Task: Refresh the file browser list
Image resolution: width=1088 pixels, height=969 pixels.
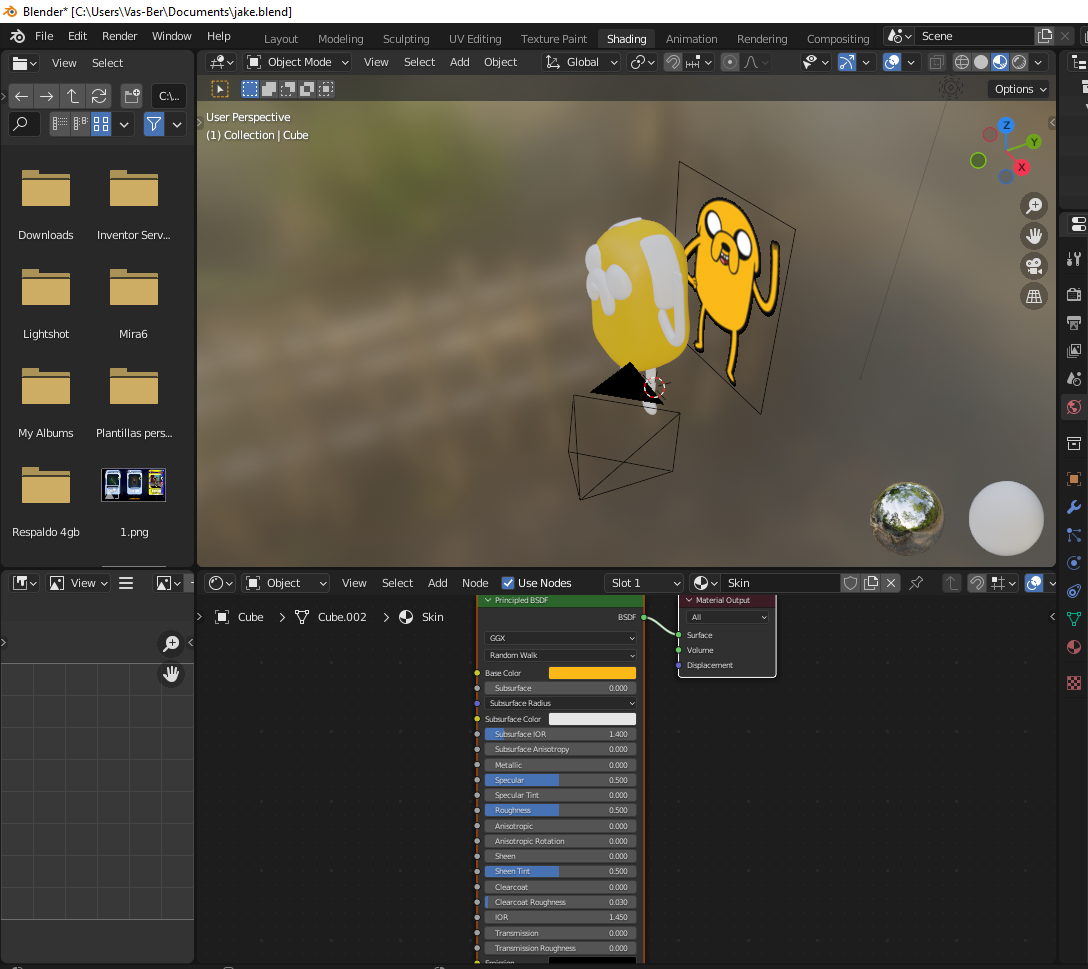Action: coord(99,96)
